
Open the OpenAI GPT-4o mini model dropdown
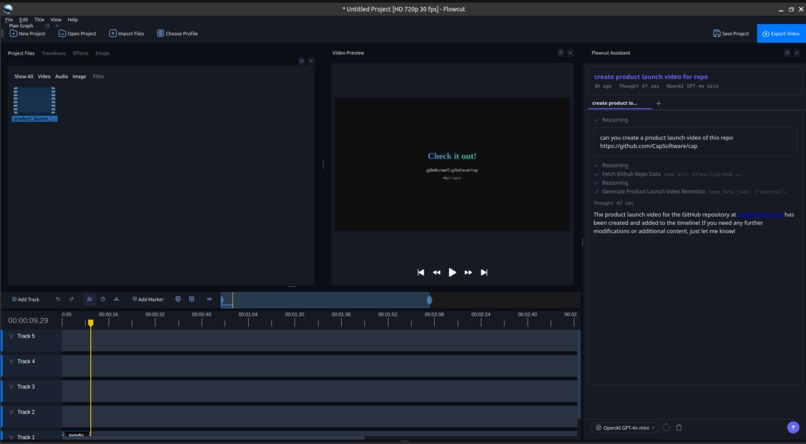point(626,428)
